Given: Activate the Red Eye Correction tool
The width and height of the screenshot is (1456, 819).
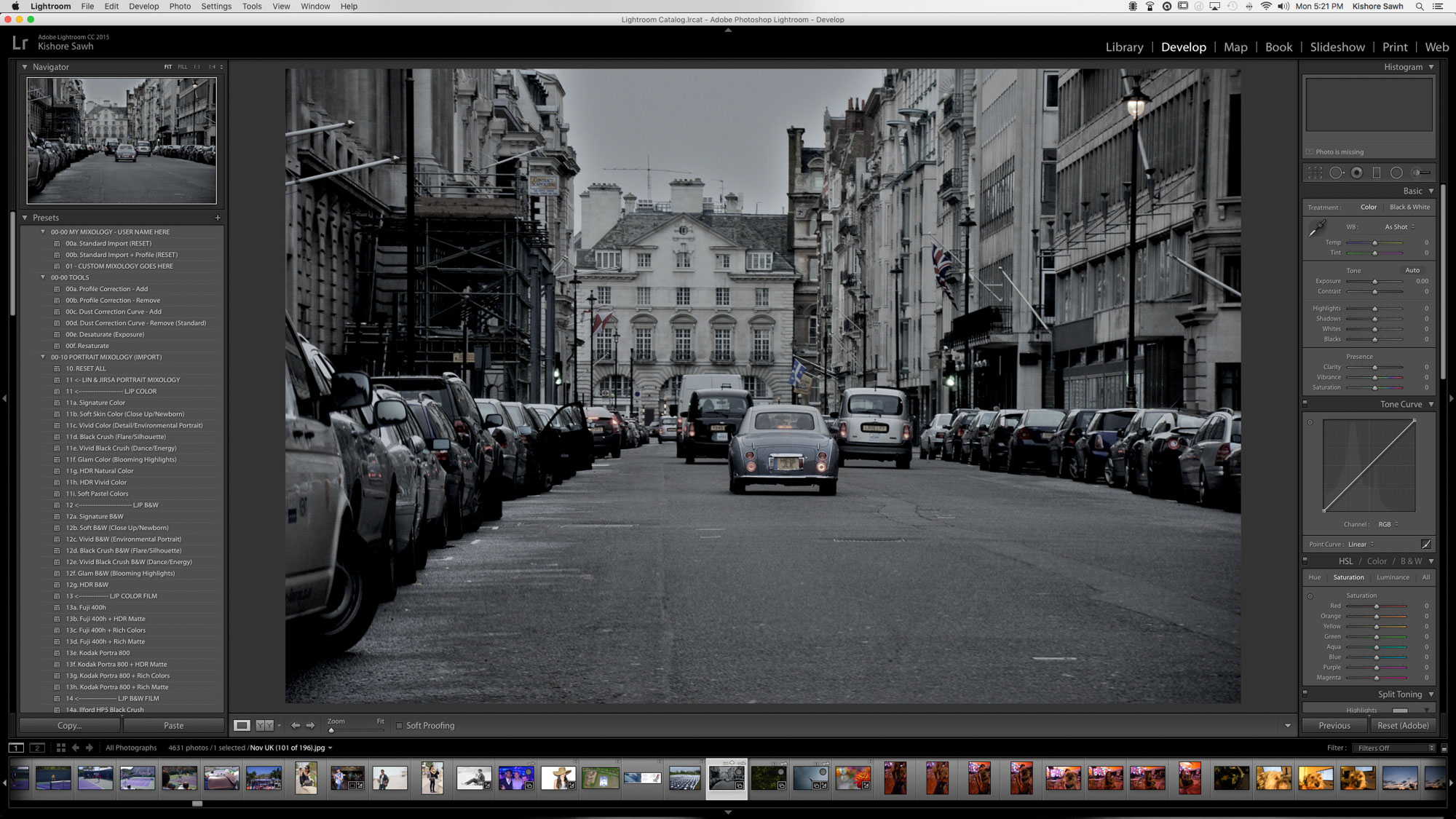Looking at the screenshot, I should tap(1356, 173).
